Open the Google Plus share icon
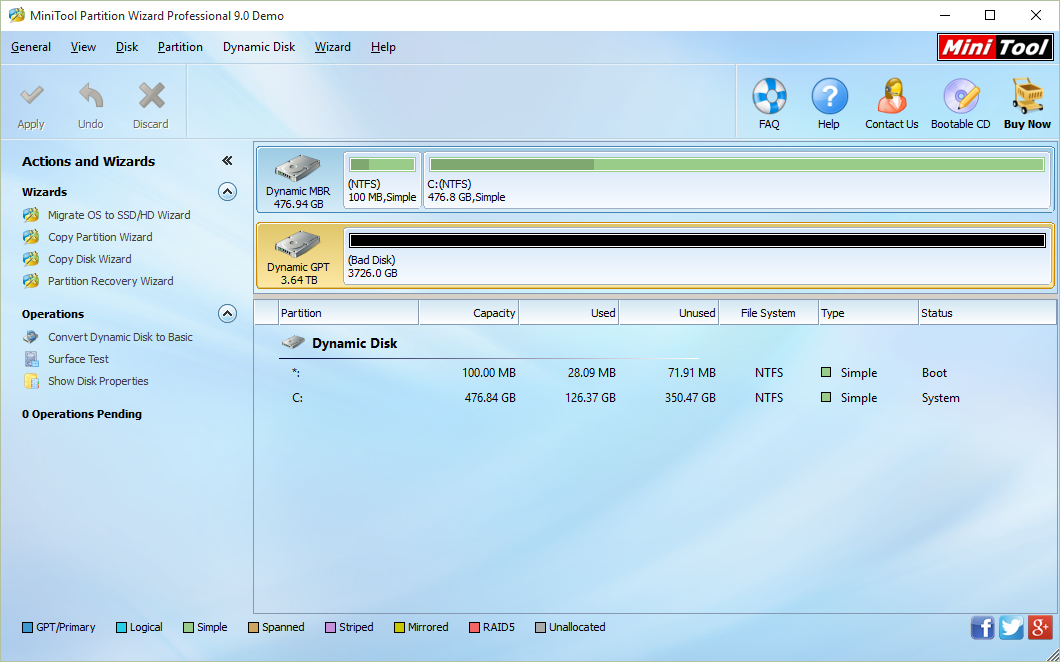The width and height of the screenshot is (1060, 662). pos(1040,628)
